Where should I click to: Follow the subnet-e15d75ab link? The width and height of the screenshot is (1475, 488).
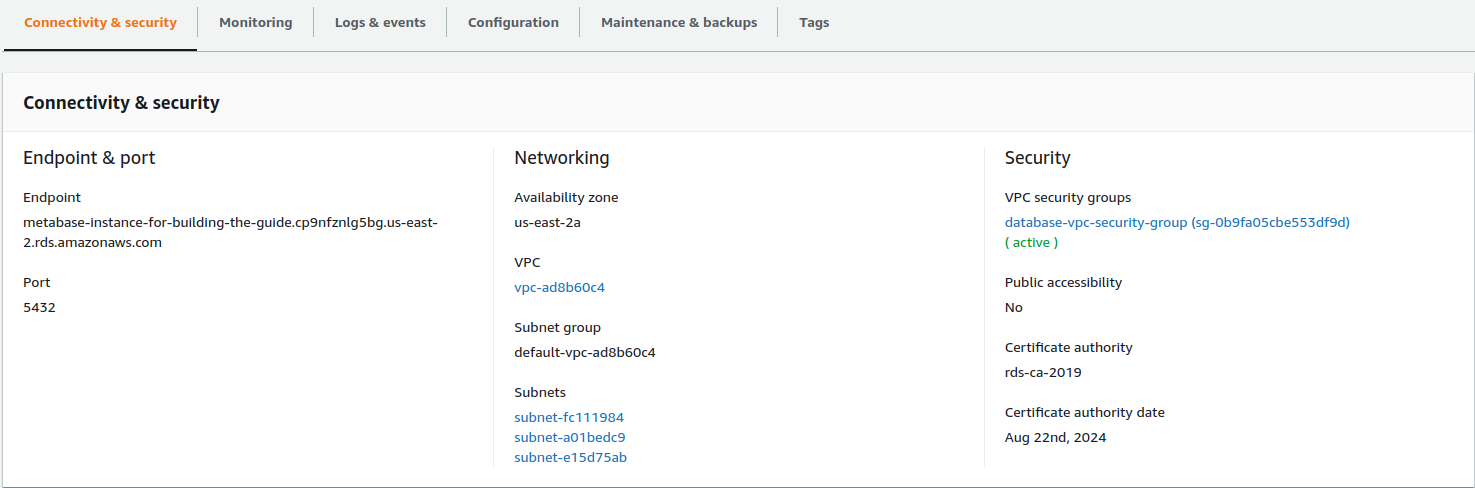click(570, 457)
